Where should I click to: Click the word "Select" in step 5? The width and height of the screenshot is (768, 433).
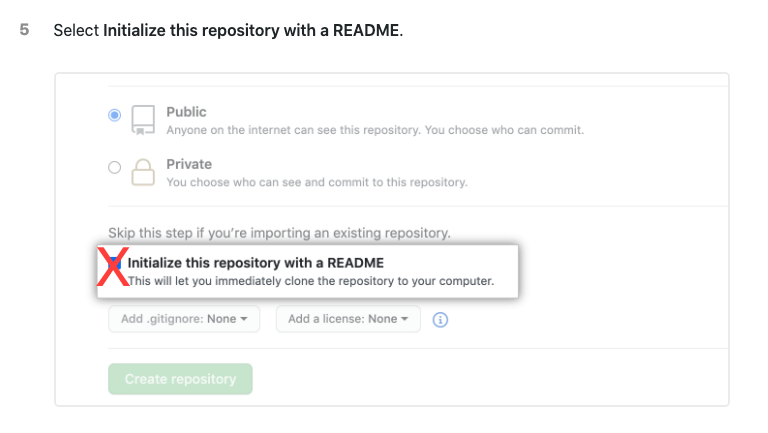76,30
